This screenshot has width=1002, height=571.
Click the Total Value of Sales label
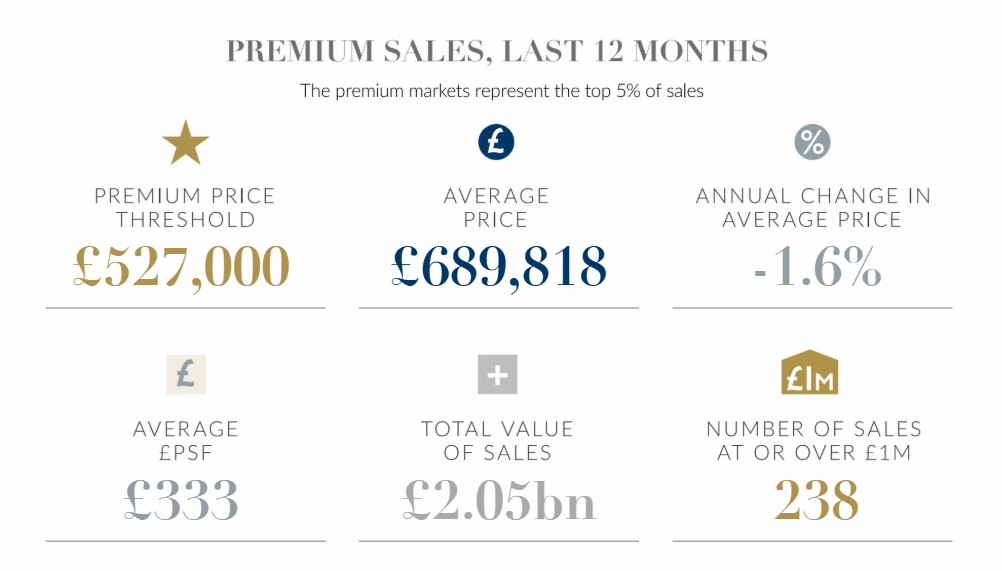pos(497,440)
